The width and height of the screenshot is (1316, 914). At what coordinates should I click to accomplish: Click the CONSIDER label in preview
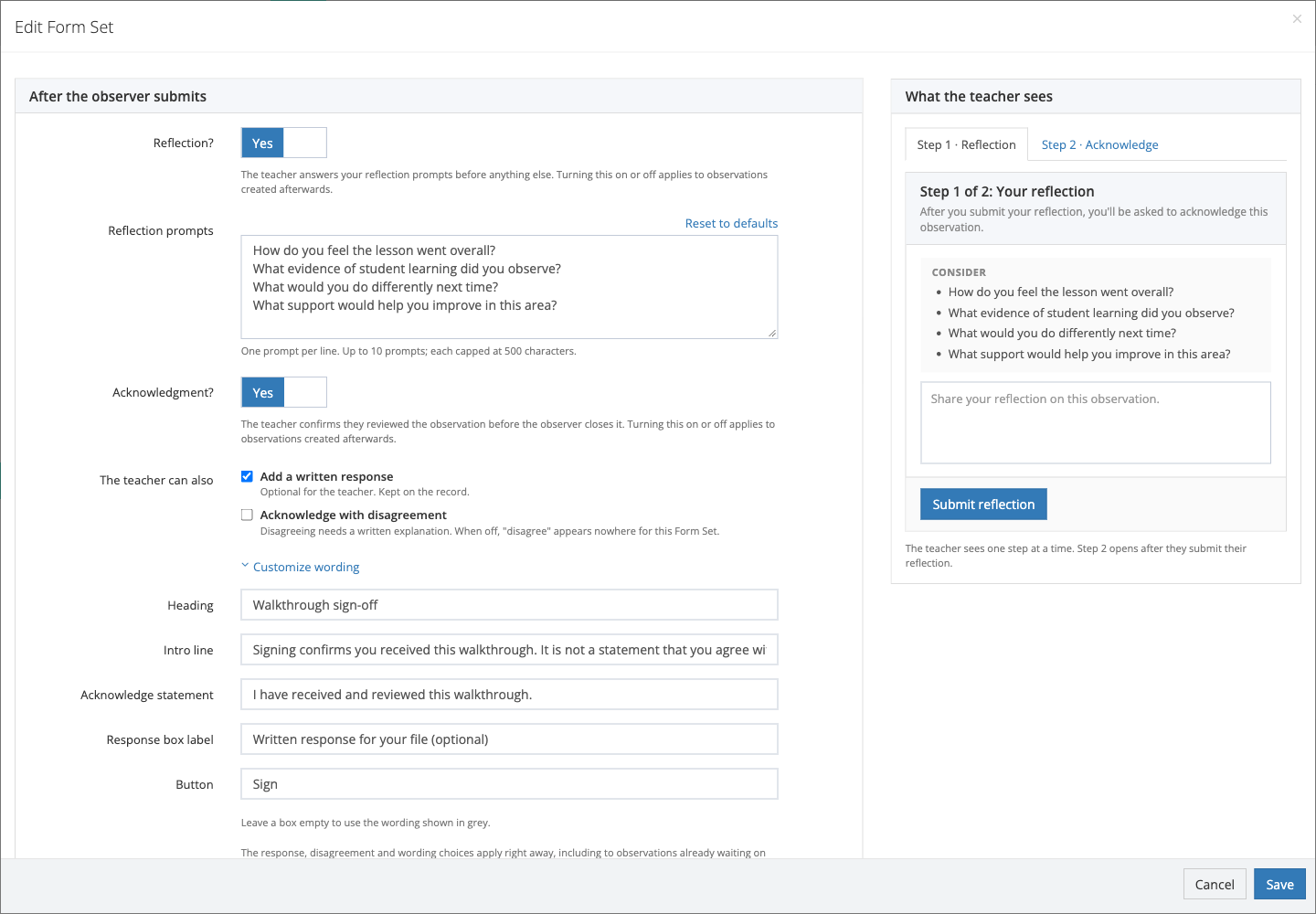[x=959, y=272]
